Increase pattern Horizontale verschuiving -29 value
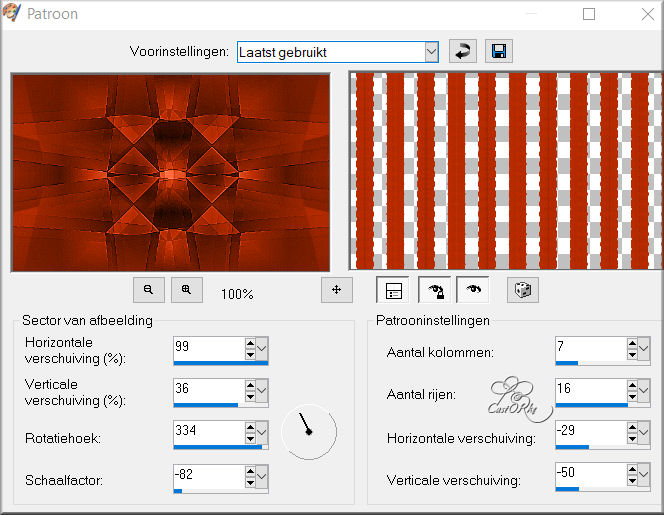This screenshot has height=515, width=664. click(632, 427)
